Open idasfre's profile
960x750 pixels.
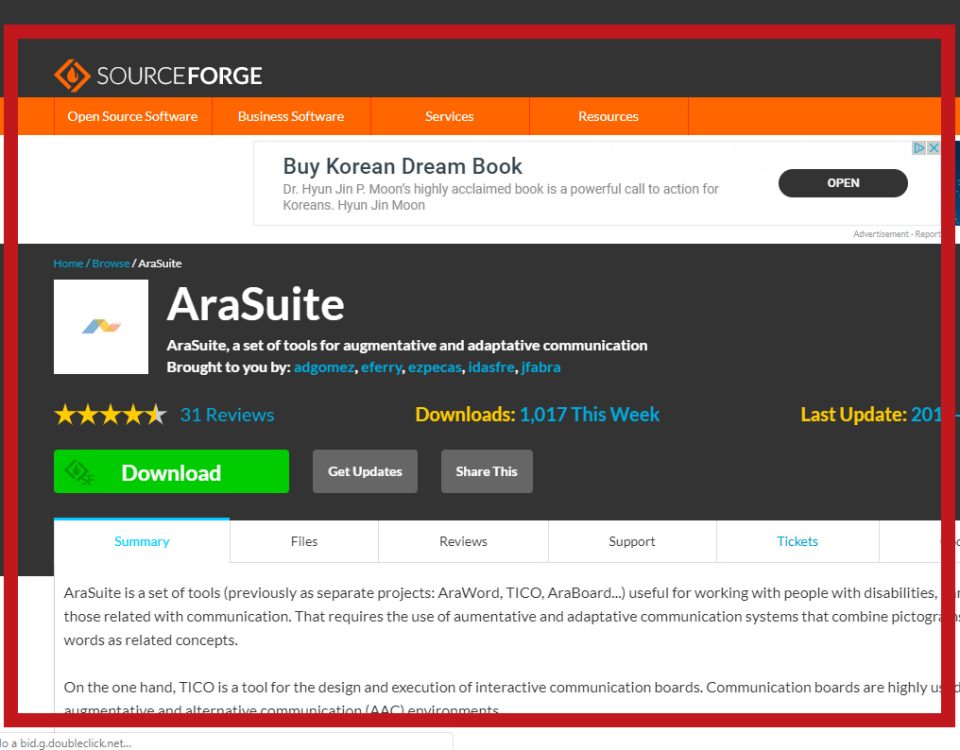(x=491, y=367)
